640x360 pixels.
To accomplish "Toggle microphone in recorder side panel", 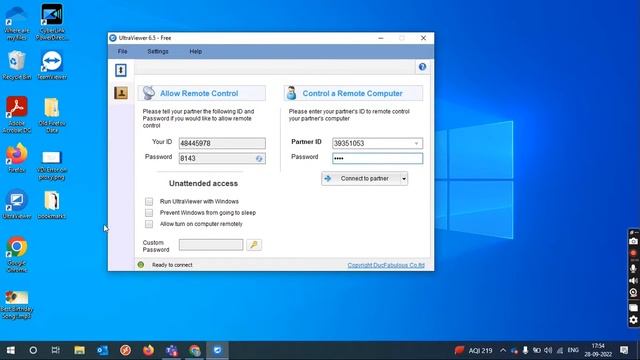I will coord(633,268).
